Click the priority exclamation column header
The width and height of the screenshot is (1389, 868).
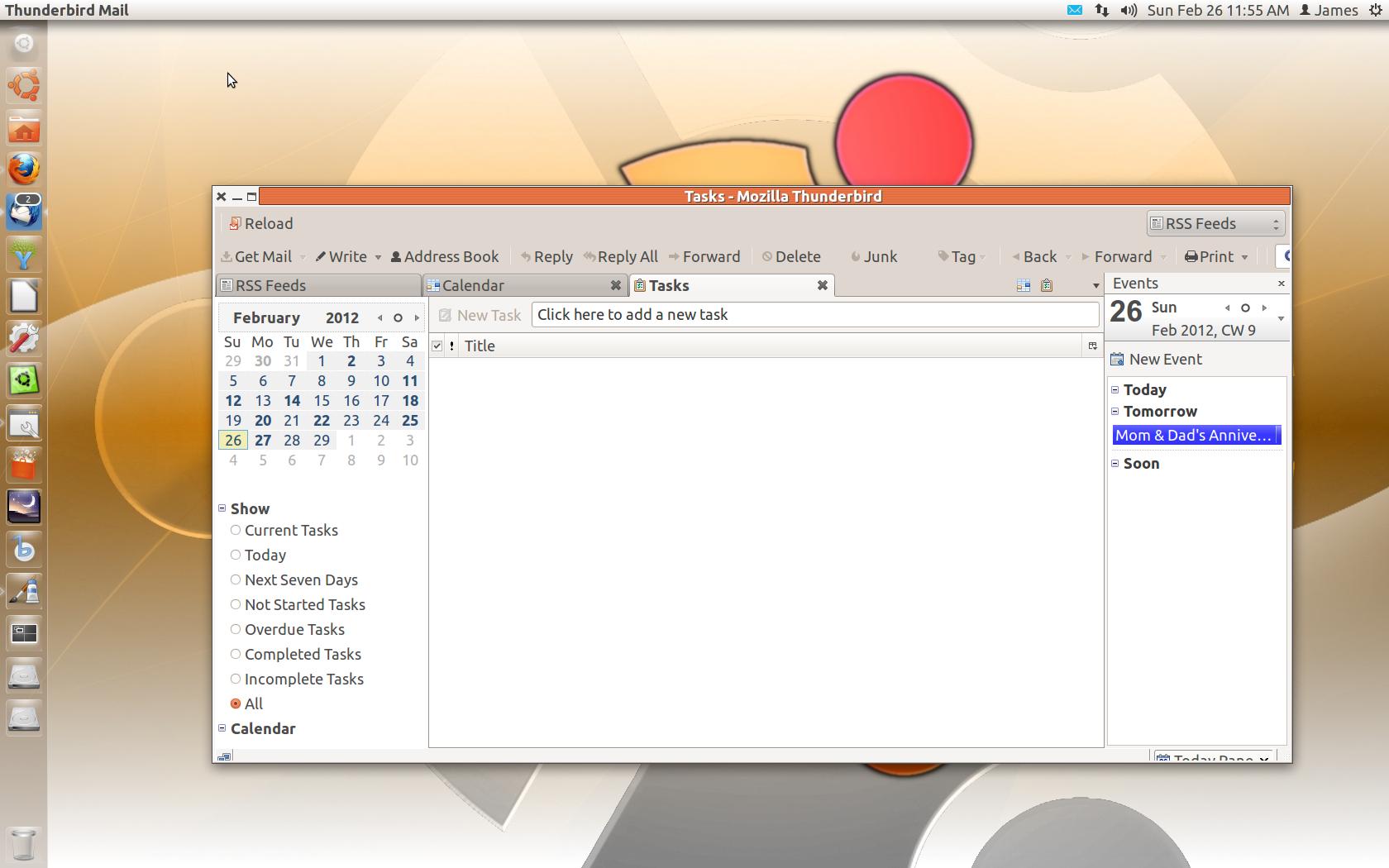tap(451, 346)
